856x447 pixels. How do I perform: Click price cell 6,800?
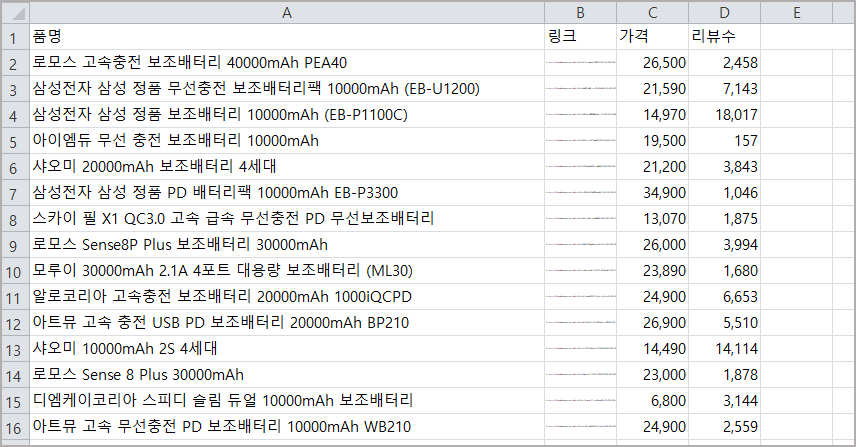pyautogui.click(x=652, y=401)
